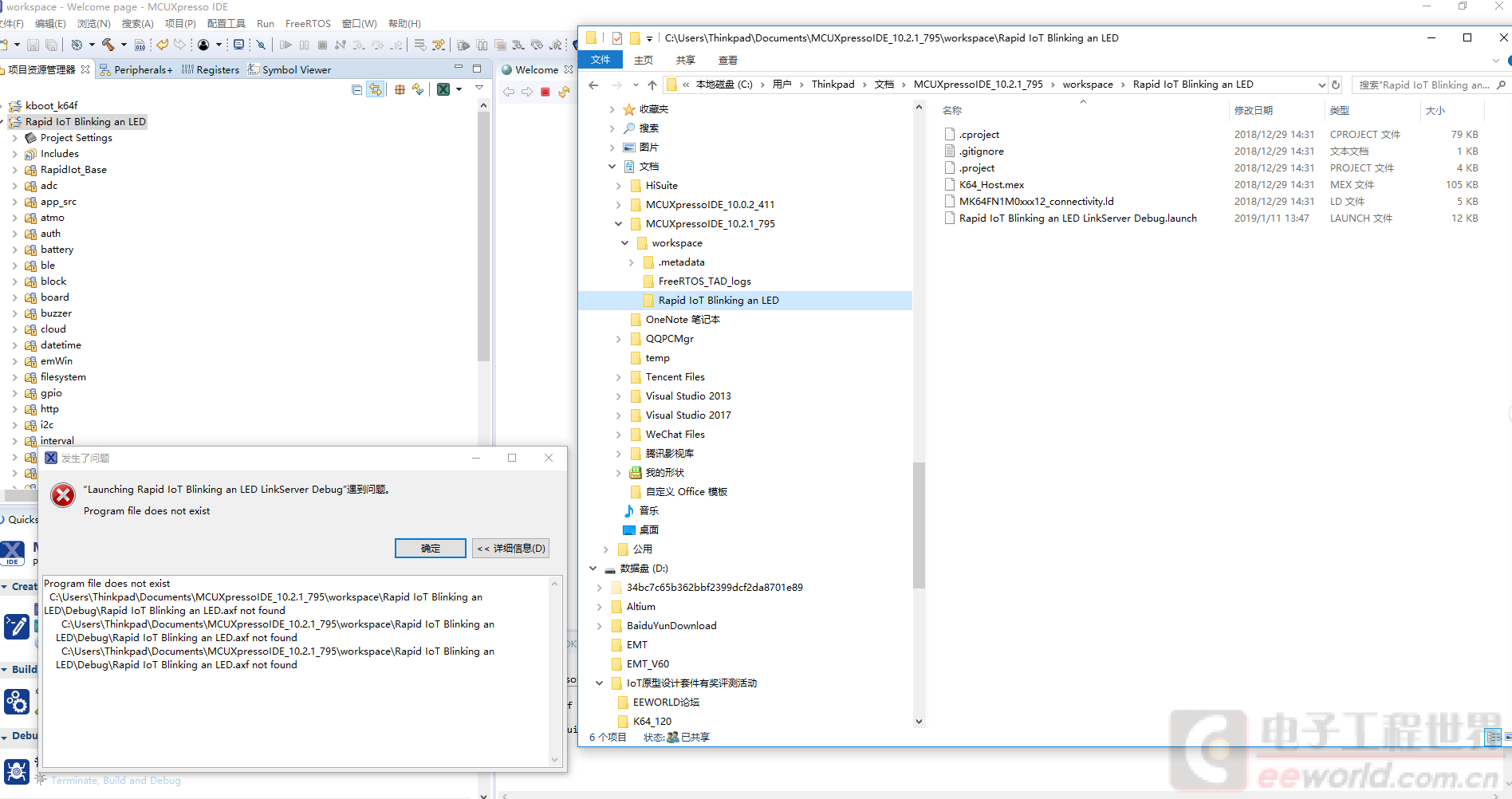Image resolution: width=1512 pixels, height=799 pixels.
Task: Click the Explorer address bar refresh icon
Action: click(1336, 85)
